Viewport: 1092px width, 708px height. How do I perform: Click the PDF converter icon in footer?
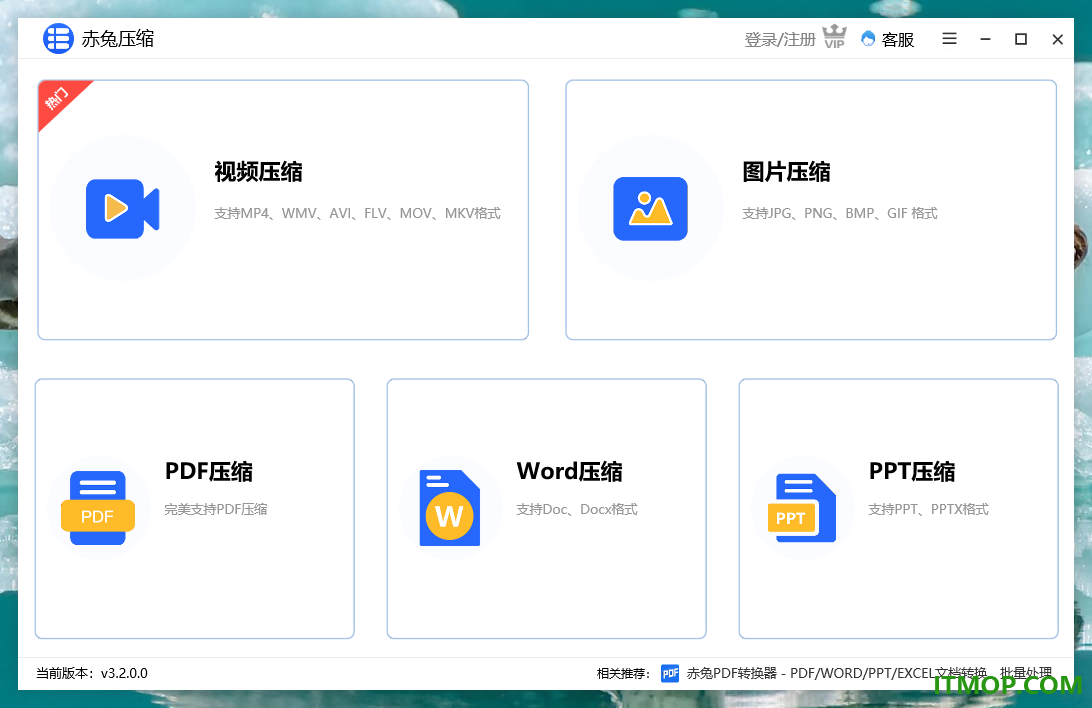[x=670, y=673]
